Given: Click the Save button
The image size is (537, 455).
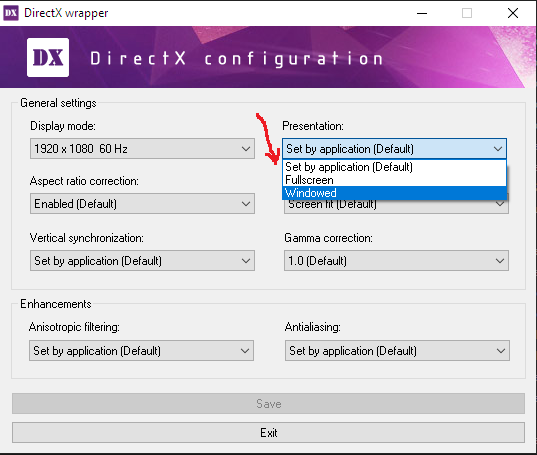Looking at the screenshot, I should 268,404.
